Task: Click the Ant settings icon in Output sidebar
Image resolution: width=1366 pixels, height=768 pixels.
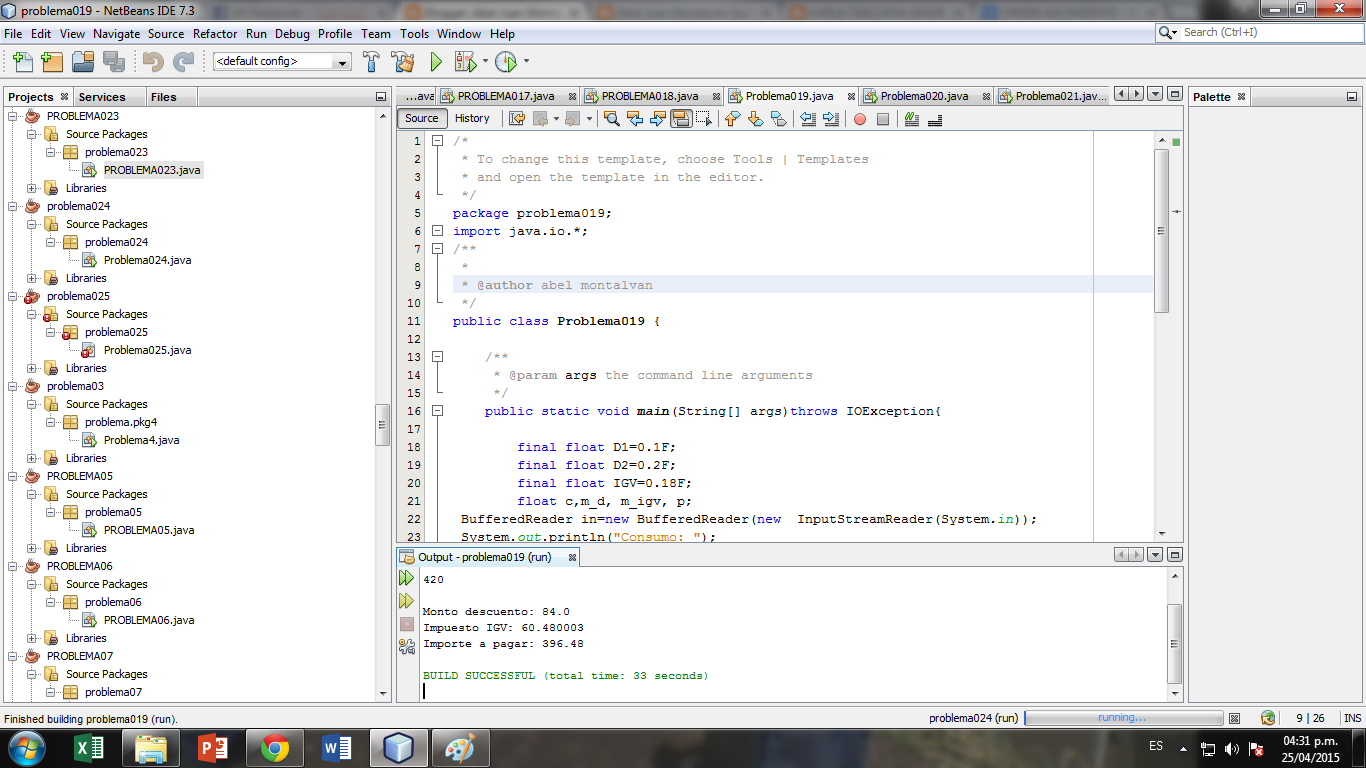Action: 406,647
